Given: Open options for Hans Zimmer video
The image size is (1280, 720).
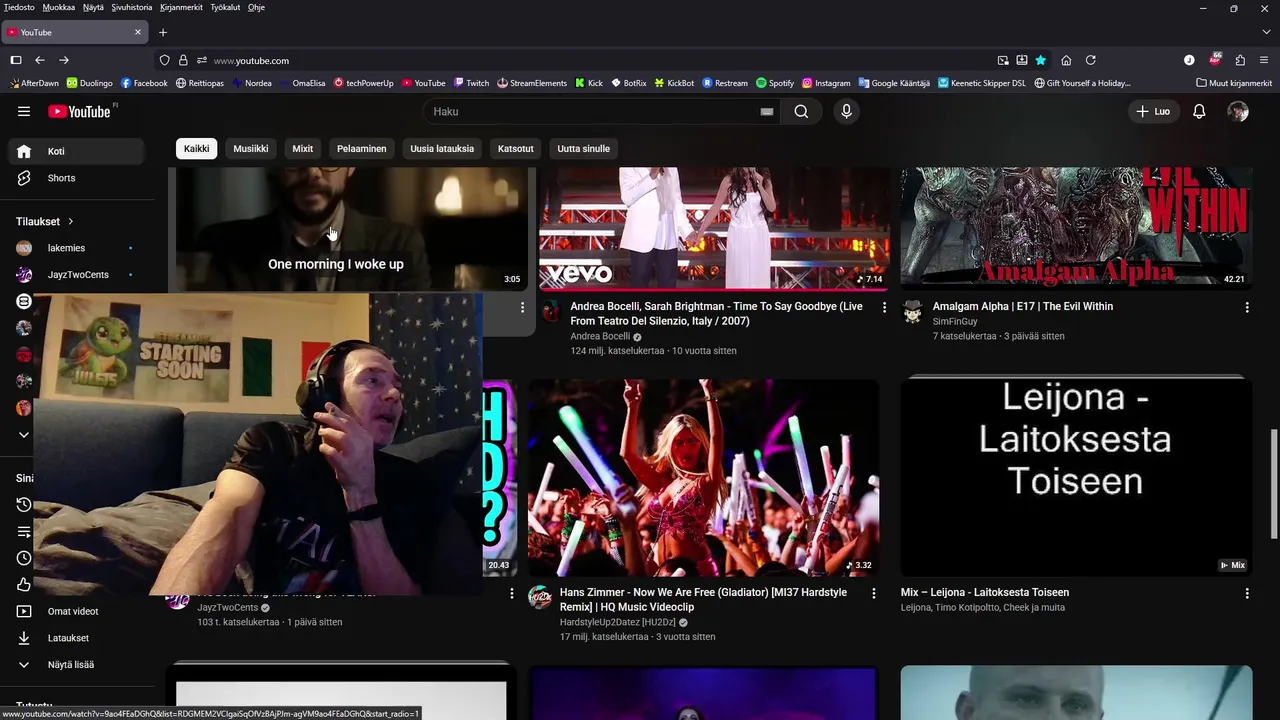Looking at the screenshot, I should pos(874,593).
